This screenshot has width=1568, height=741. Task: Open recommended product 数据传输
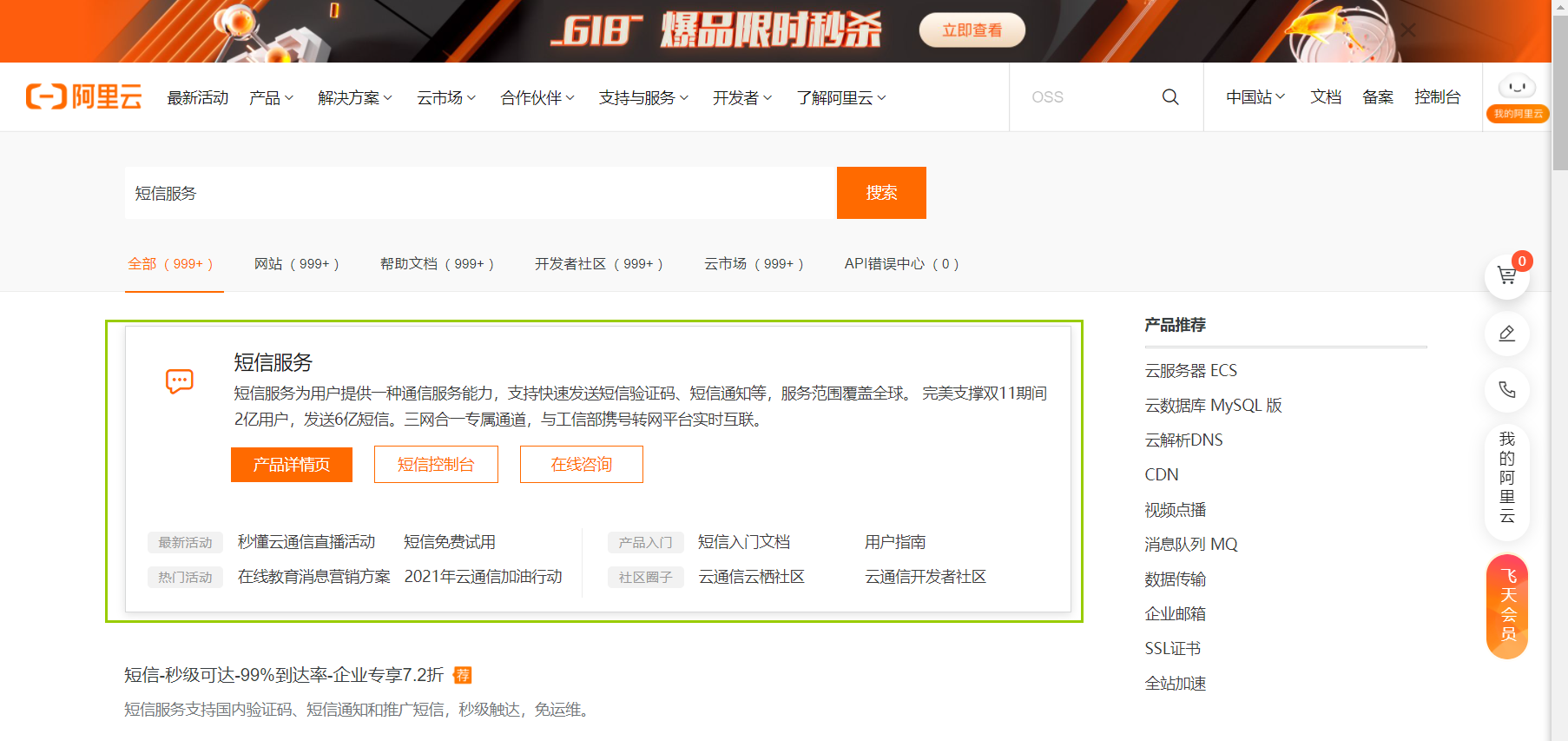click(1176, 579)
